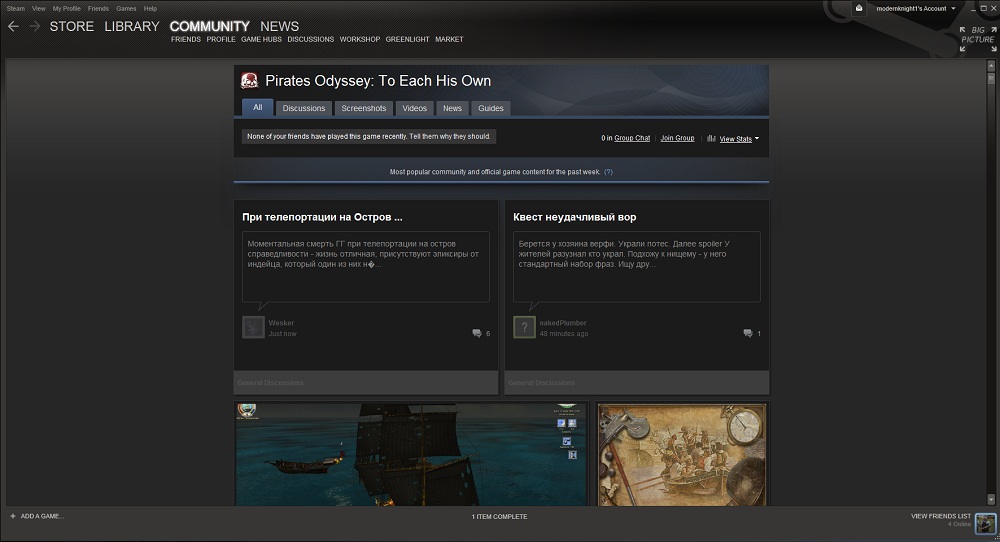Viewport: 1000px width, 542px height.
Task: Click nakedPlumber's question mark avatar
Action: 524,327
